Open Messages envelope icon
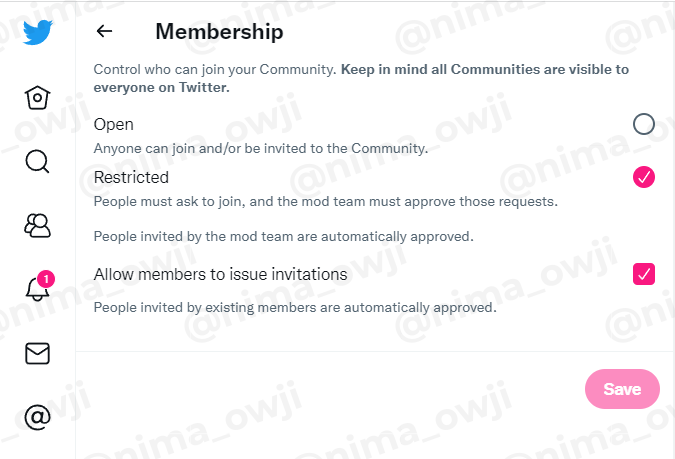Image resolution: width=675 pixels, height=459 pixels. tap(37, 354)
